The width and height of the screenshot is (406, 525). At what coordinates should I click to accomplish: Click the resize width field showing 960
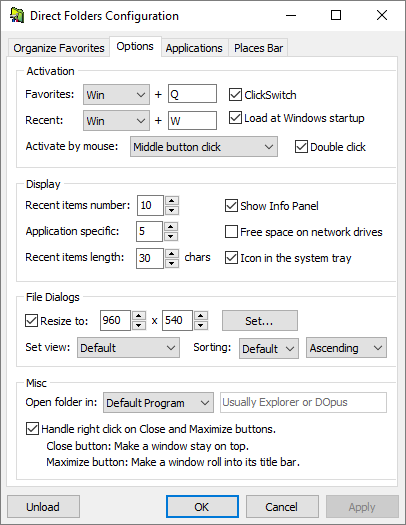[x=115, y=320]
